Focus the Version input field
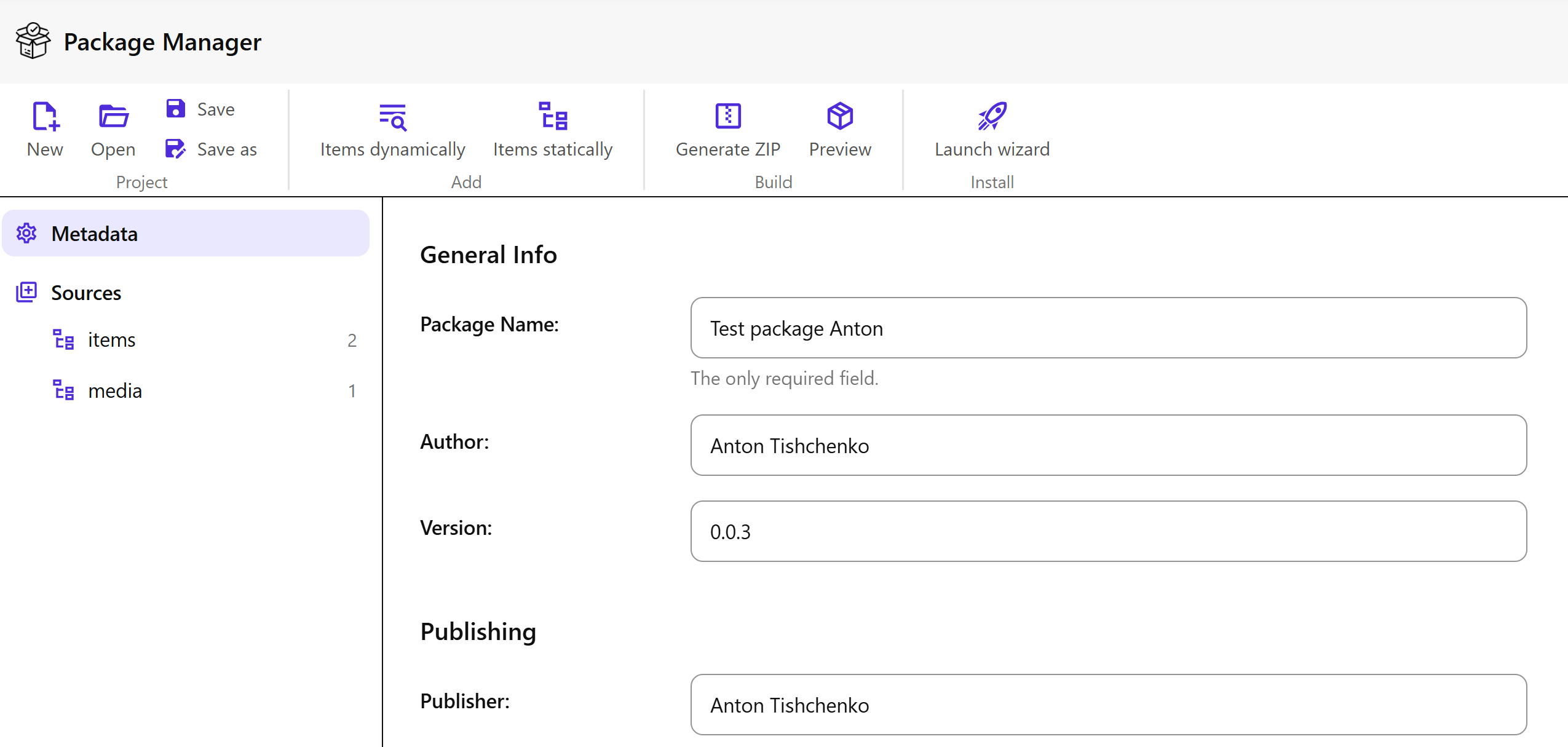The width and height of the screenshot is (1568, 747). coord(1109,531)
